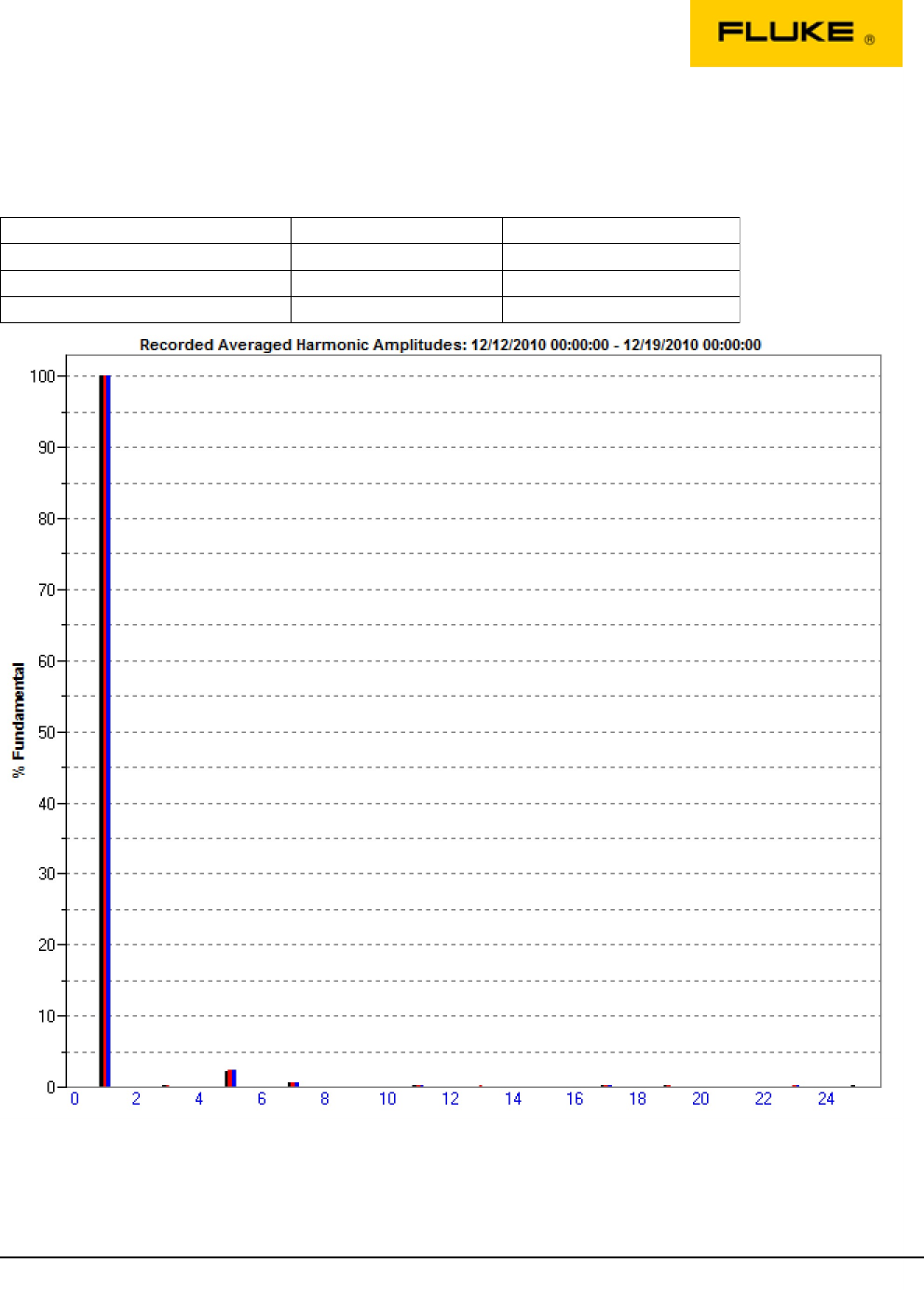The image size is (924, 1290).
Task: Click y-axis tick label 90
Action: tap(47, 448)
